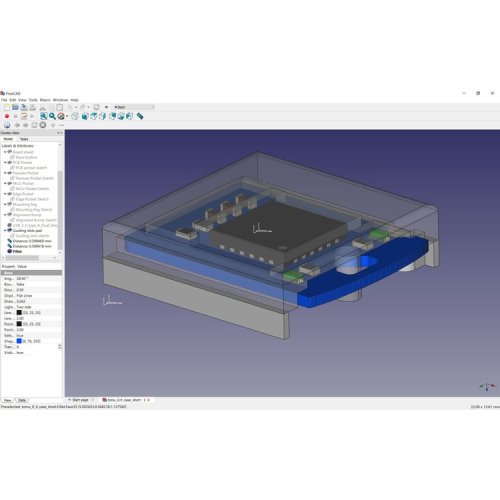Open the View menu

pos(22,100)
